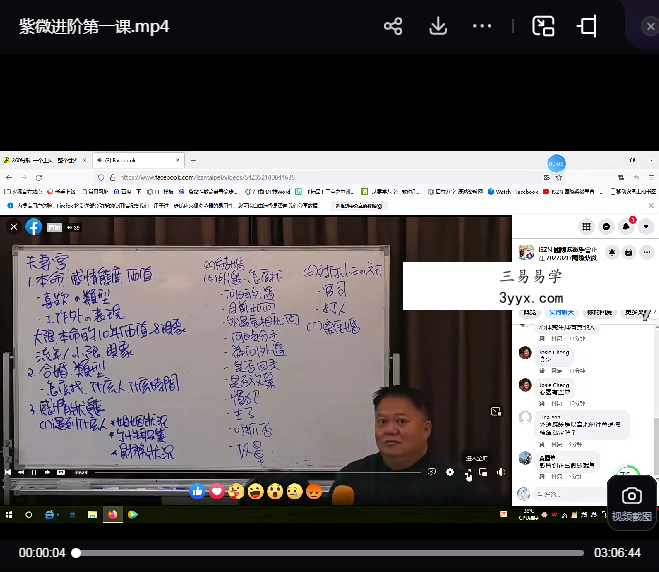Open the Windows Start button
Image resolution: width=659 pixels, height=572 pixels.
pyautogui.click(x=9, y=514)
